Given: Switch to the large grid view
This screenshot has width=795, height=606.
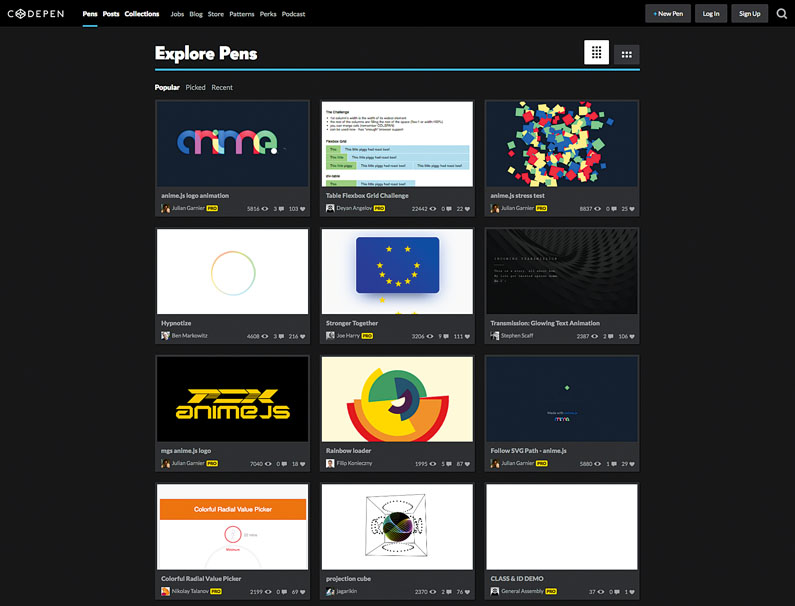Looking at the screenshot, I should [596, 52].
